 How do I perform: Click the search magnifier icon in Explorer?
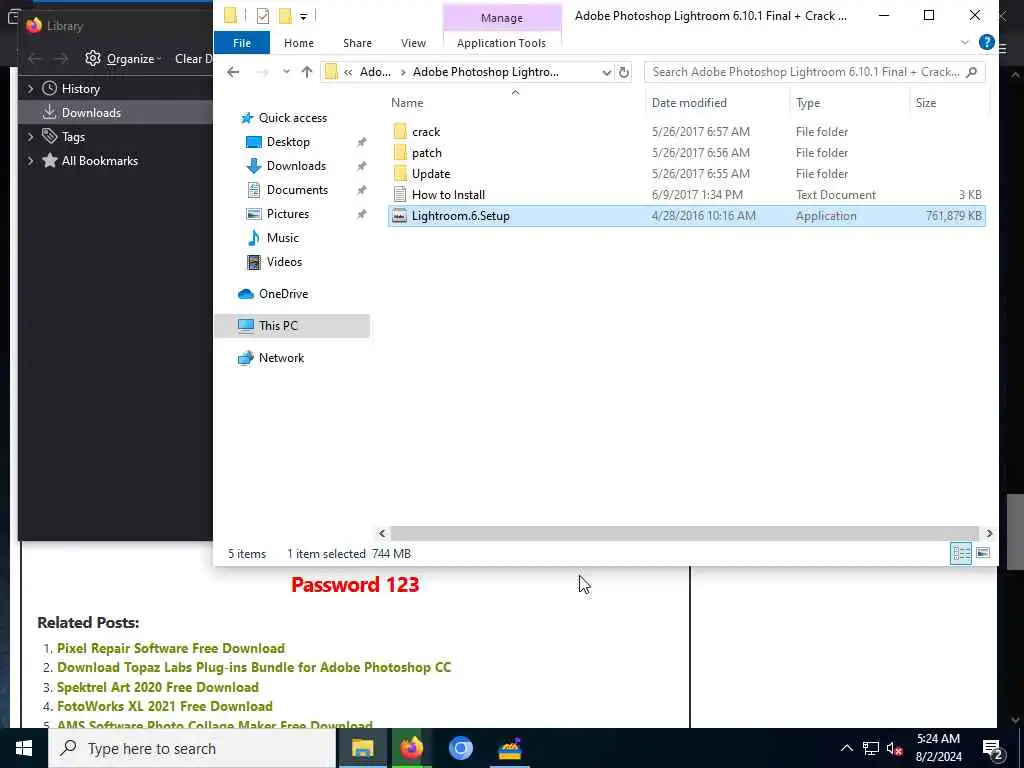coord(972,72)
